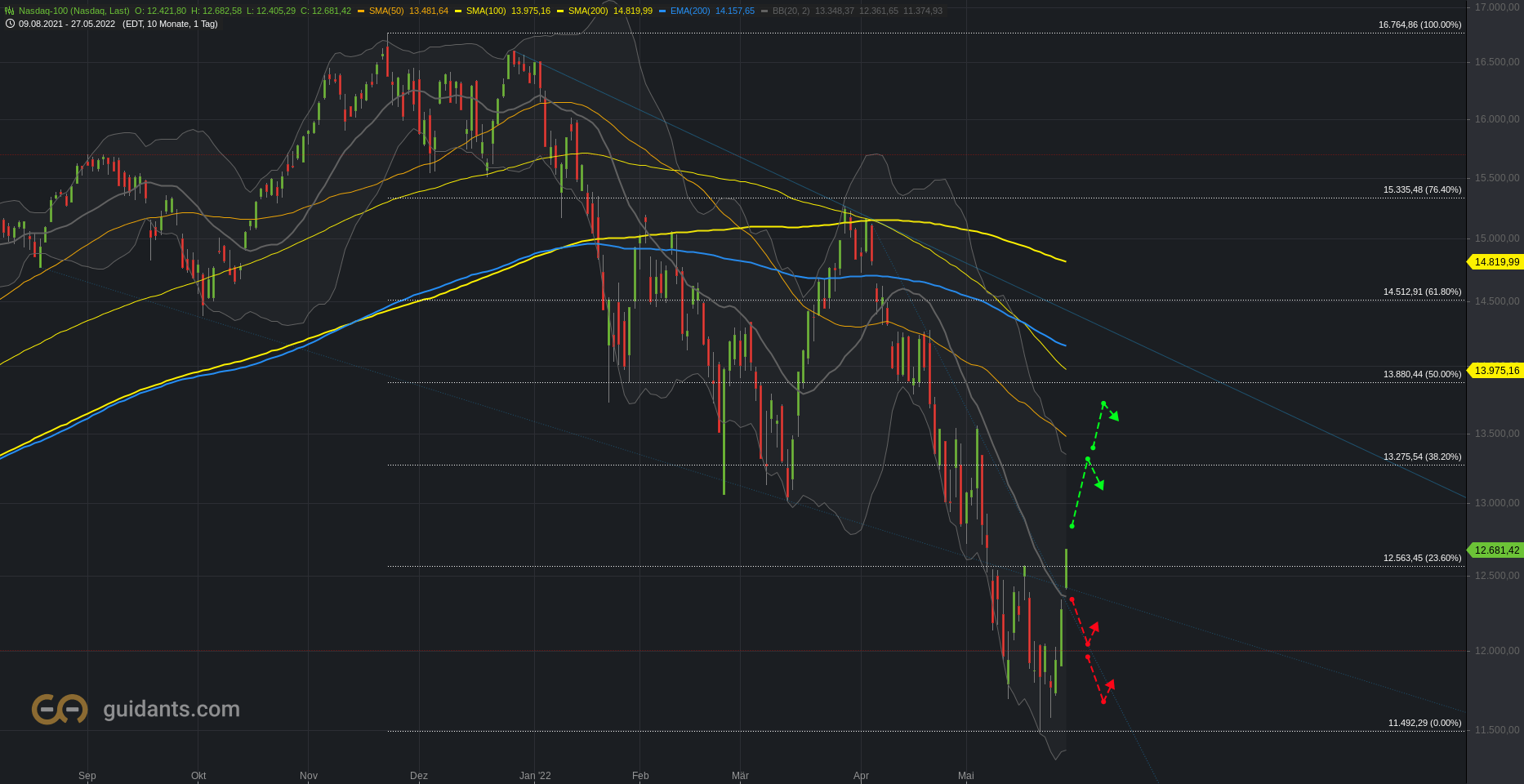Click the 16.764,86 (100.00%) Fibonacci label
This screenshot has height=784, width=1524.
1420,24
